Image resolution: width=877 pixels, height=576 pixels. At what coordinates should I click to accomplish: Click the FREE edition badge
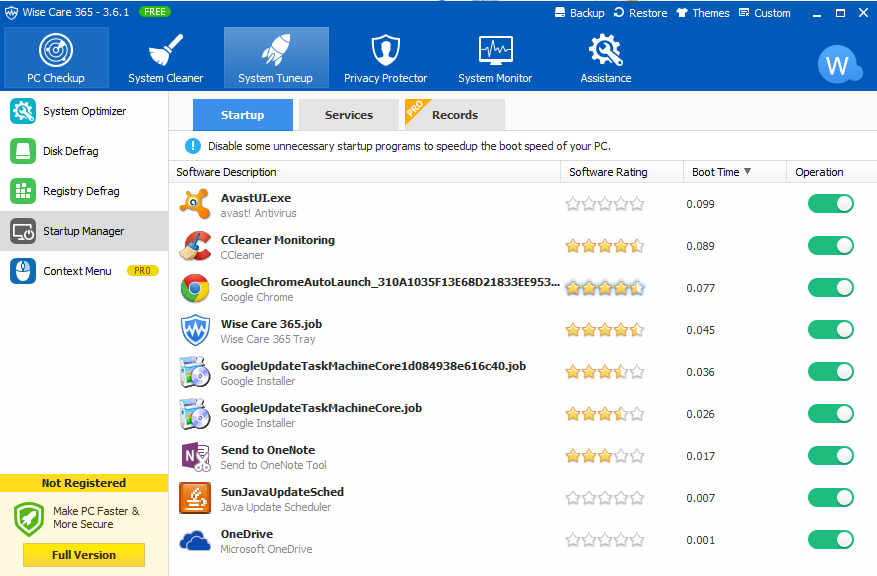click(155, 12)
